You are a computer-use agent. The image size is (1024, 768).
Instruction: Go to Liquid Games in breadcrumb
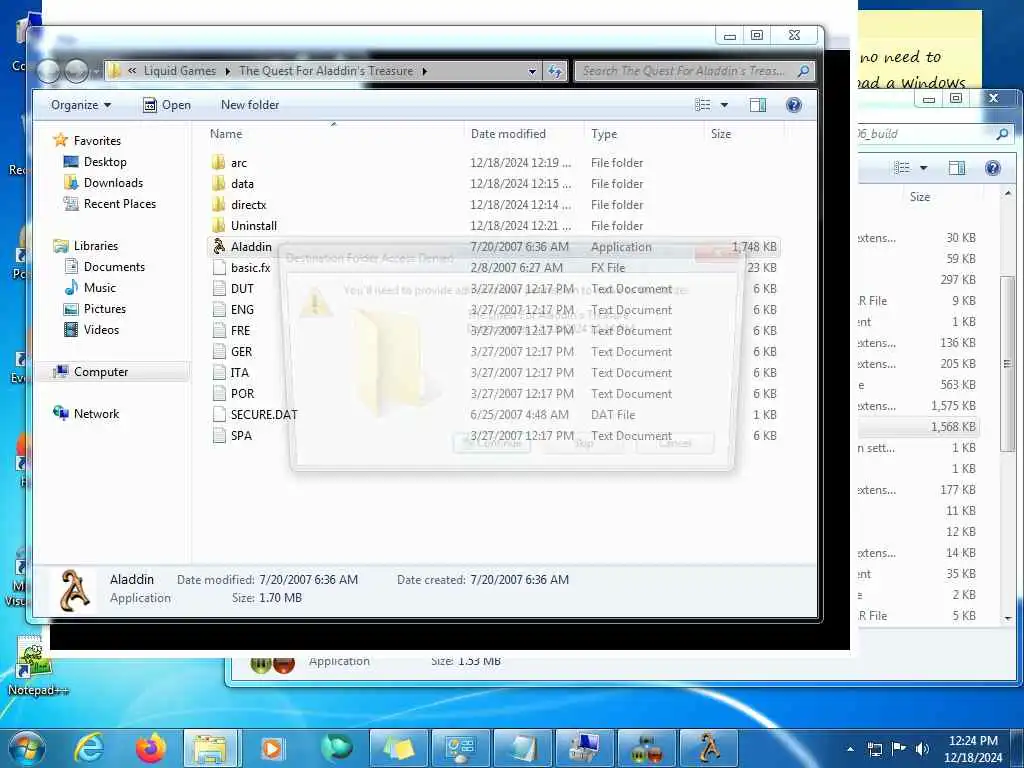coord(180,71)
